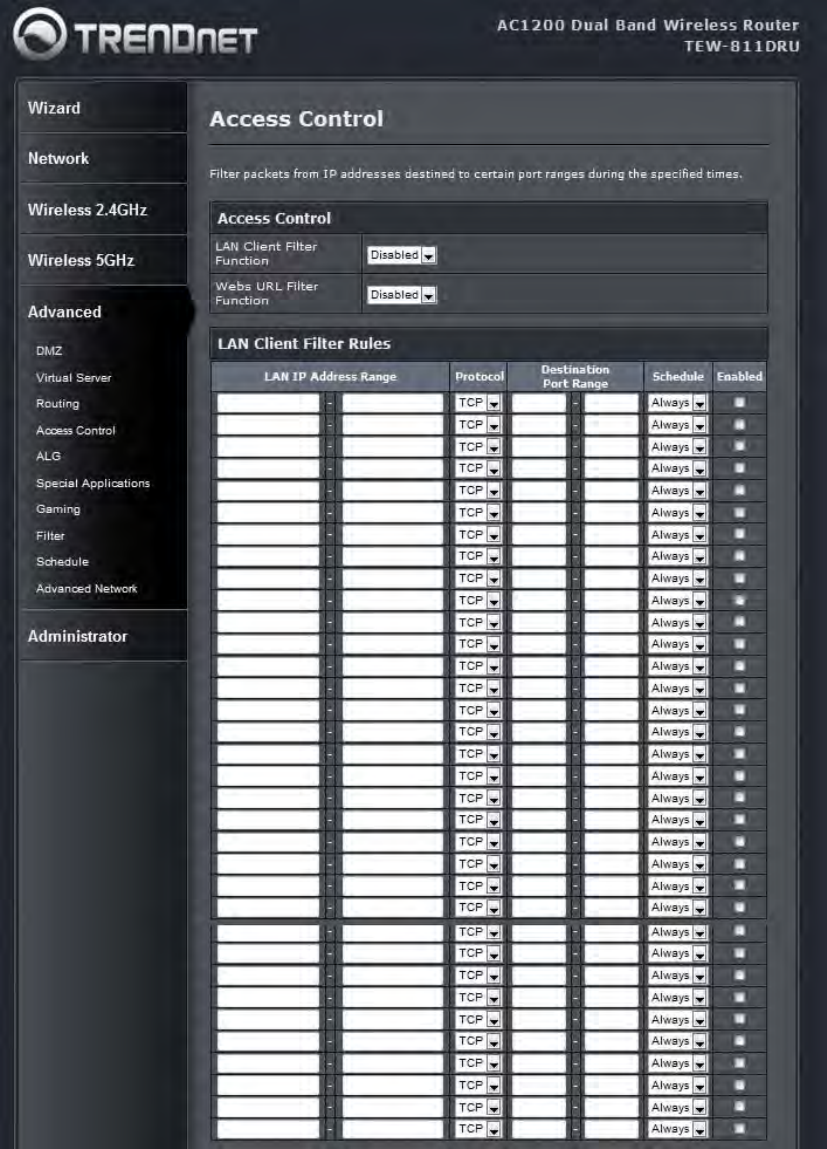Select Access Control in the sidebar
The width and height of the screenshot is (827, 1149).
tap(75, 430)
